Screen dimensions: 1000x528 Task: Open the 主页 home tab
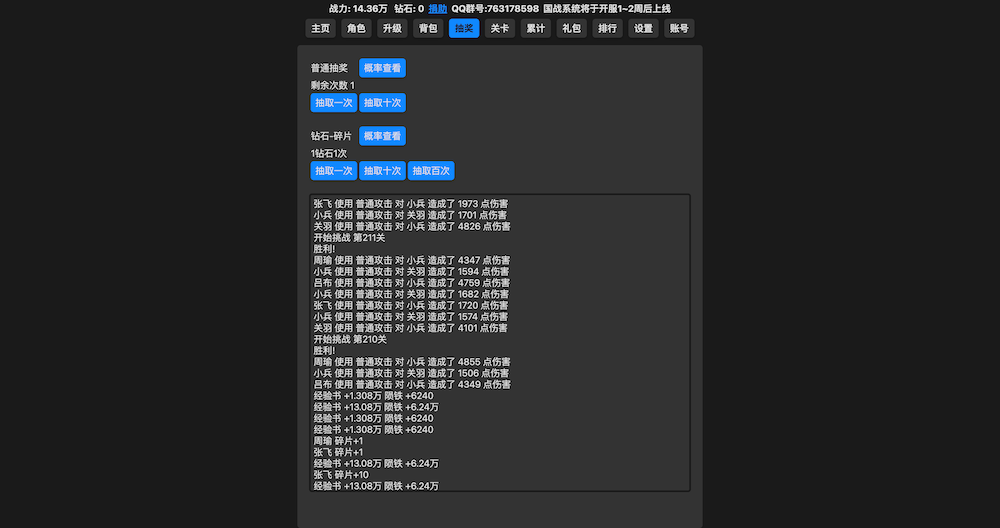[x=319, y=28]
